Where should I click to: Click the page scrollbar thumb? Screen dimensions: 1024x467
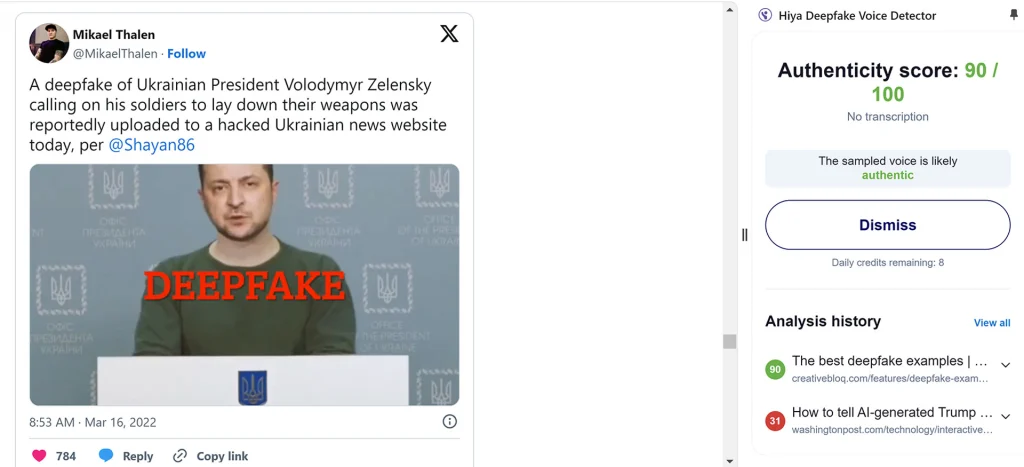729,342
